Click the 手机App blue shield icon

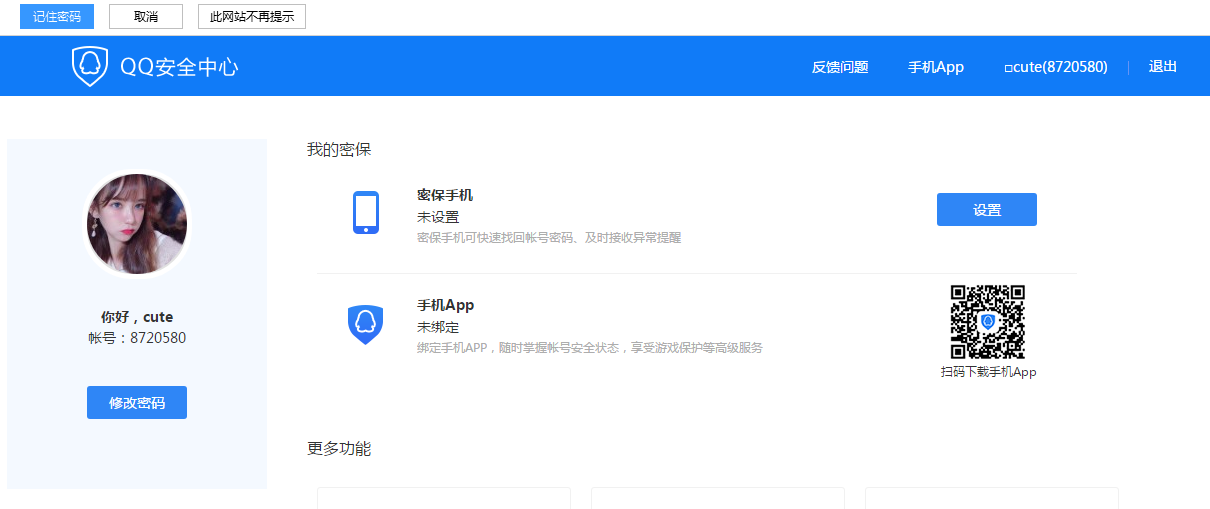click(366, 325)
